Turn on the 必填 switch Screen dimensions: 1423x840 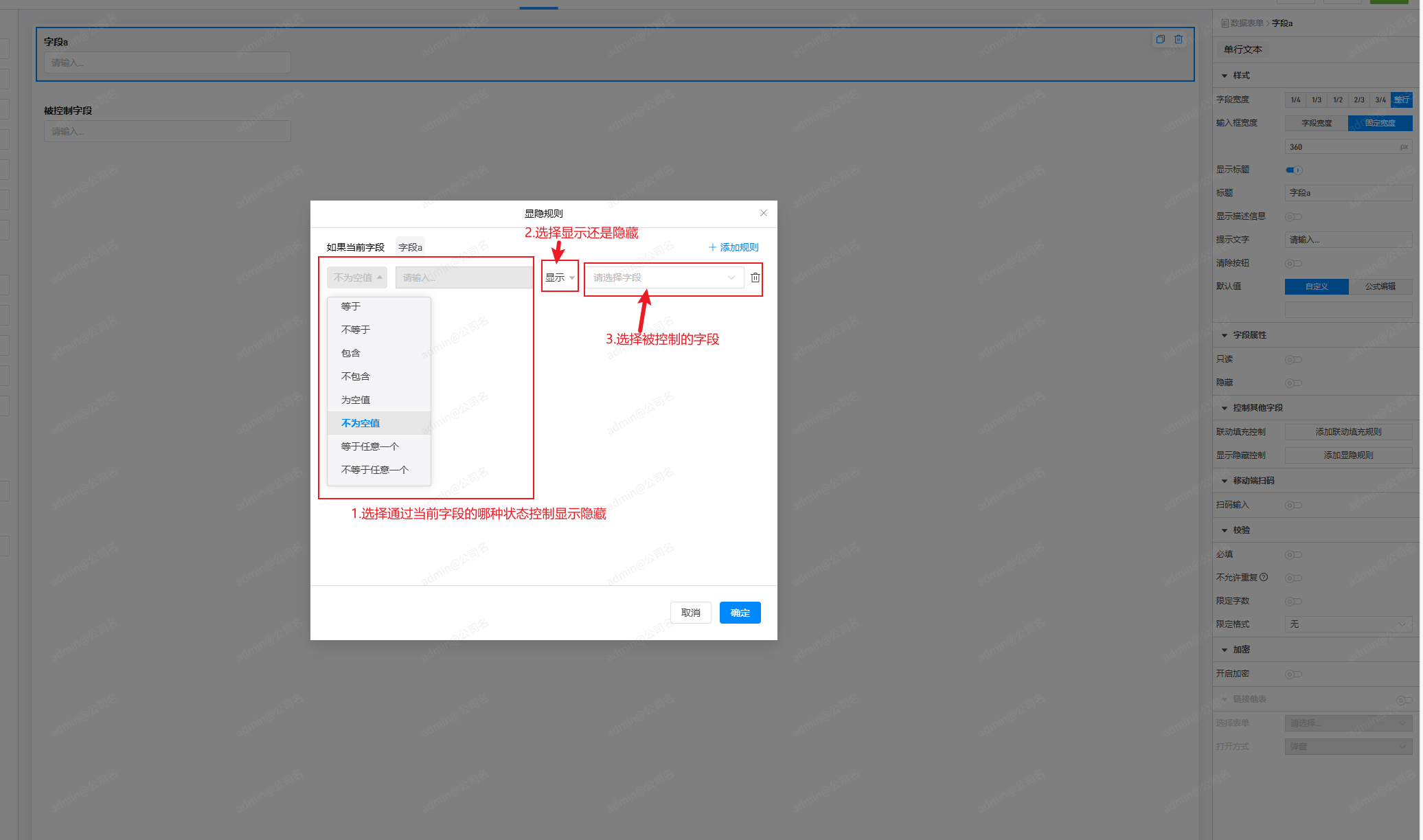(1293, 554)
